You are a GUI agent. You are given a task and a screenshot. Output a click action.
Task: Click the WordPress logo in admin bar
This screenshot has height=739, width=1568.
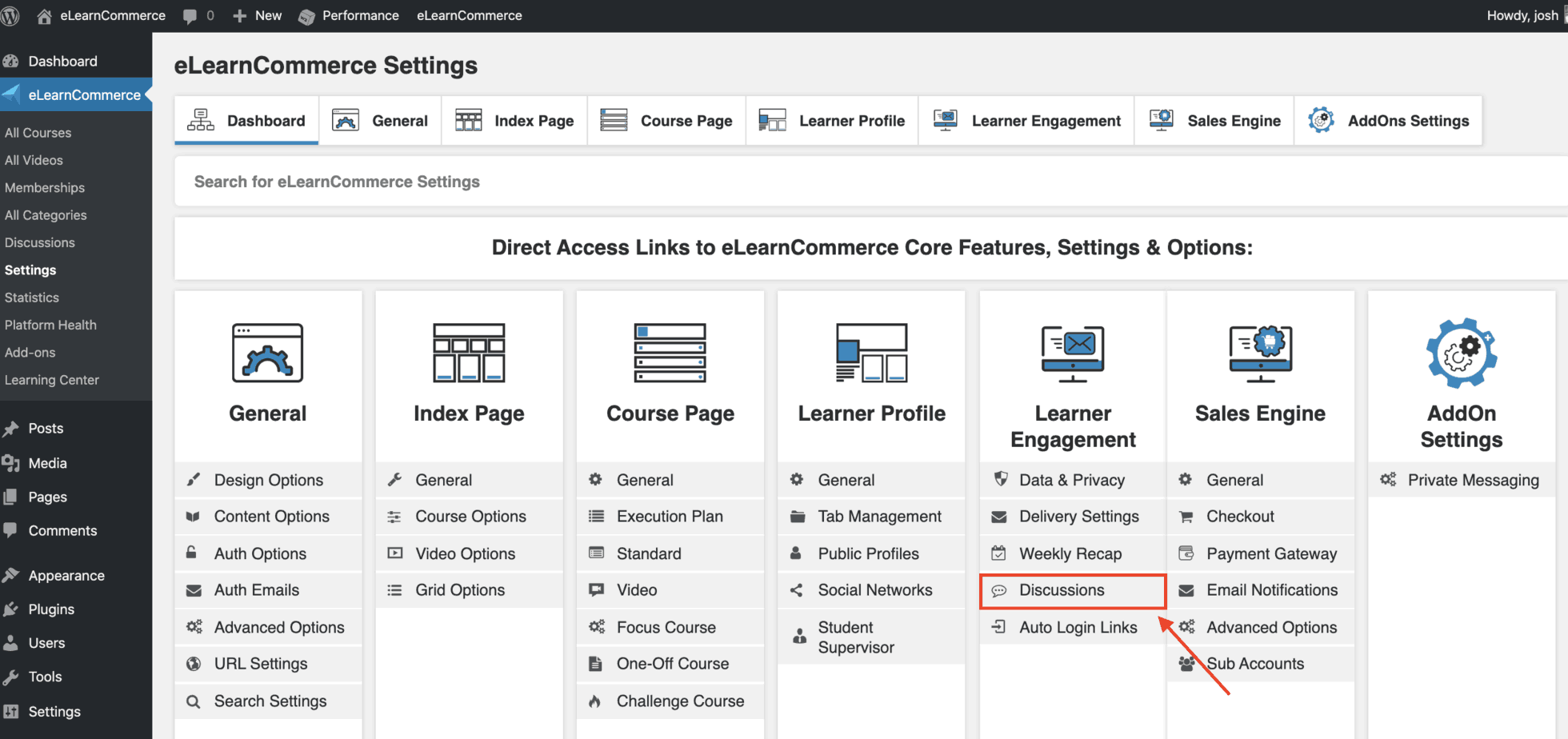pyautogui.click(x=10, y=16)
